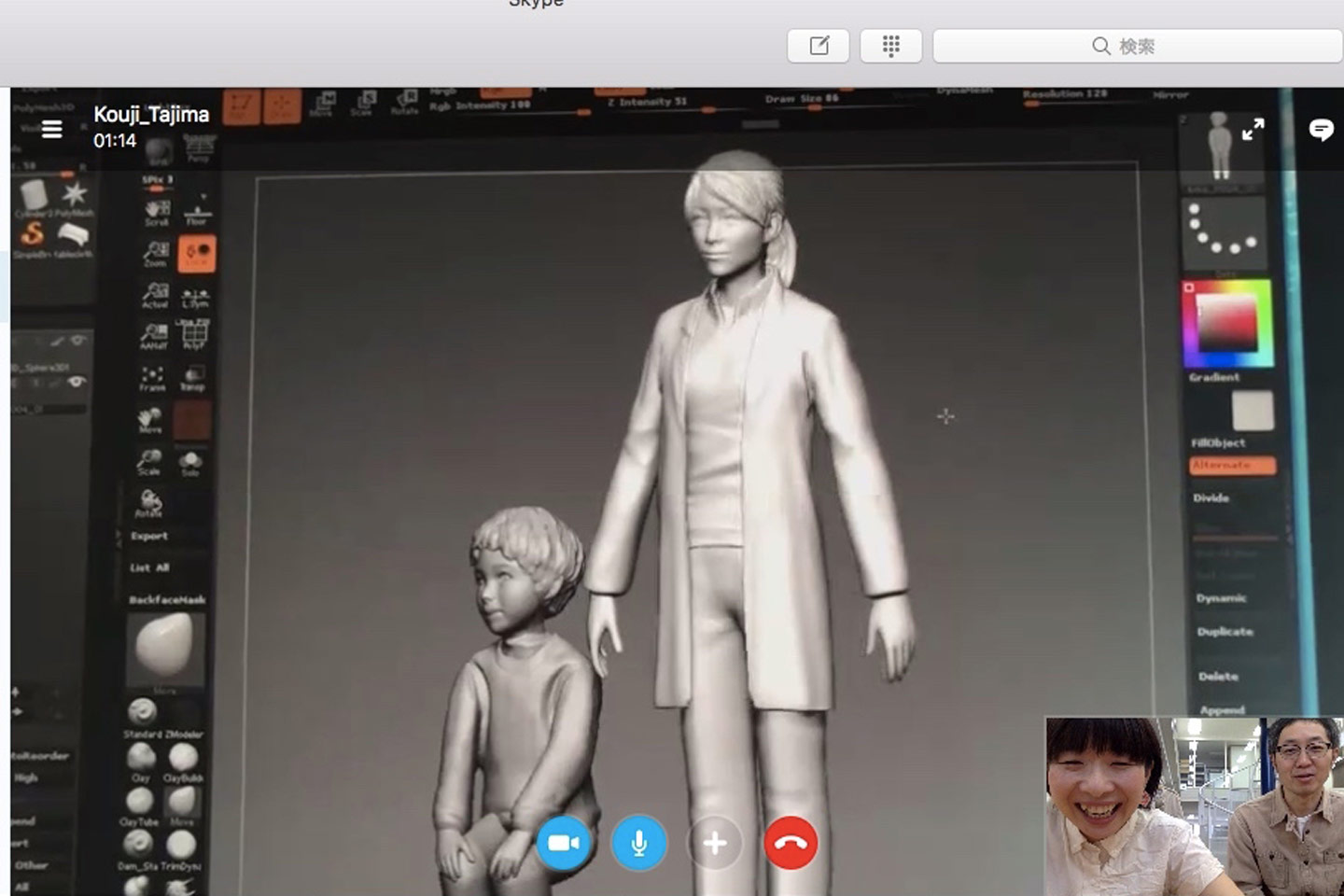The width and height of the screenshot is (1344, 896).
Task: Select the ClayBuildup brush icon
Action: click(x=183, y=758)
